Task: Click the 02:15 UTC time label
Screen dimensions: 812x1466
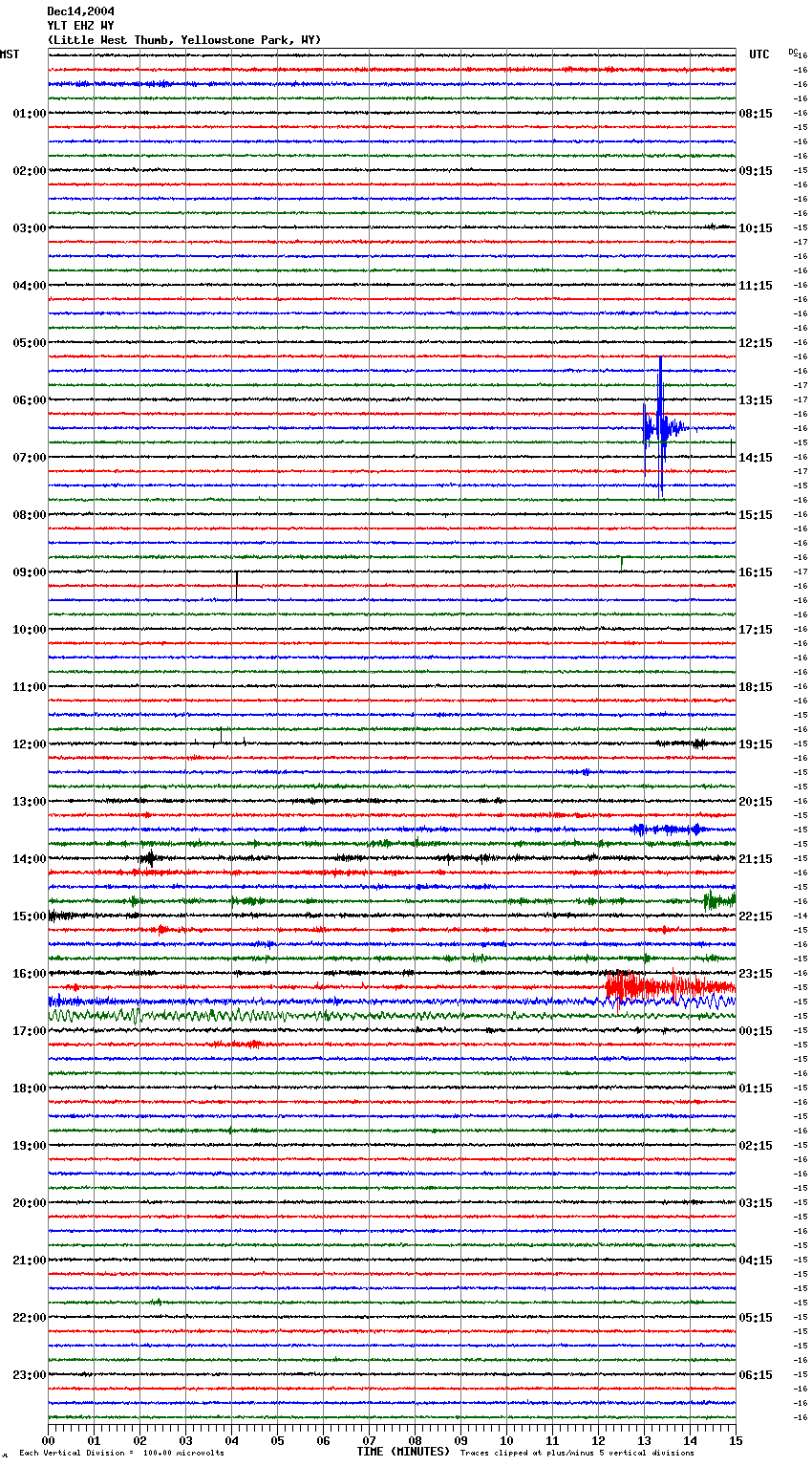Action: point(756,1146)
